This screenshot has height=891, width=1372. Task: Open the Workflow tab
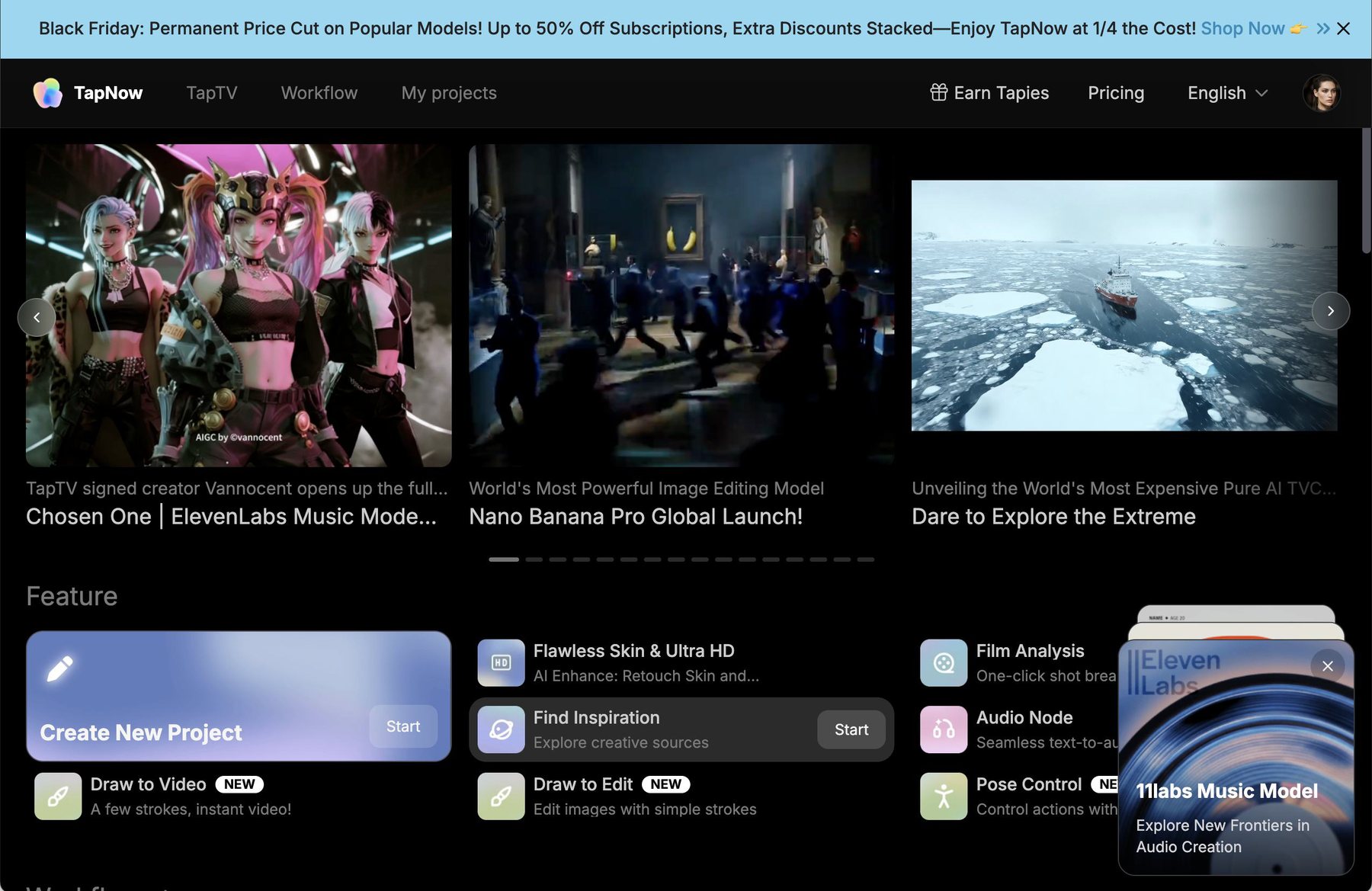319,93
